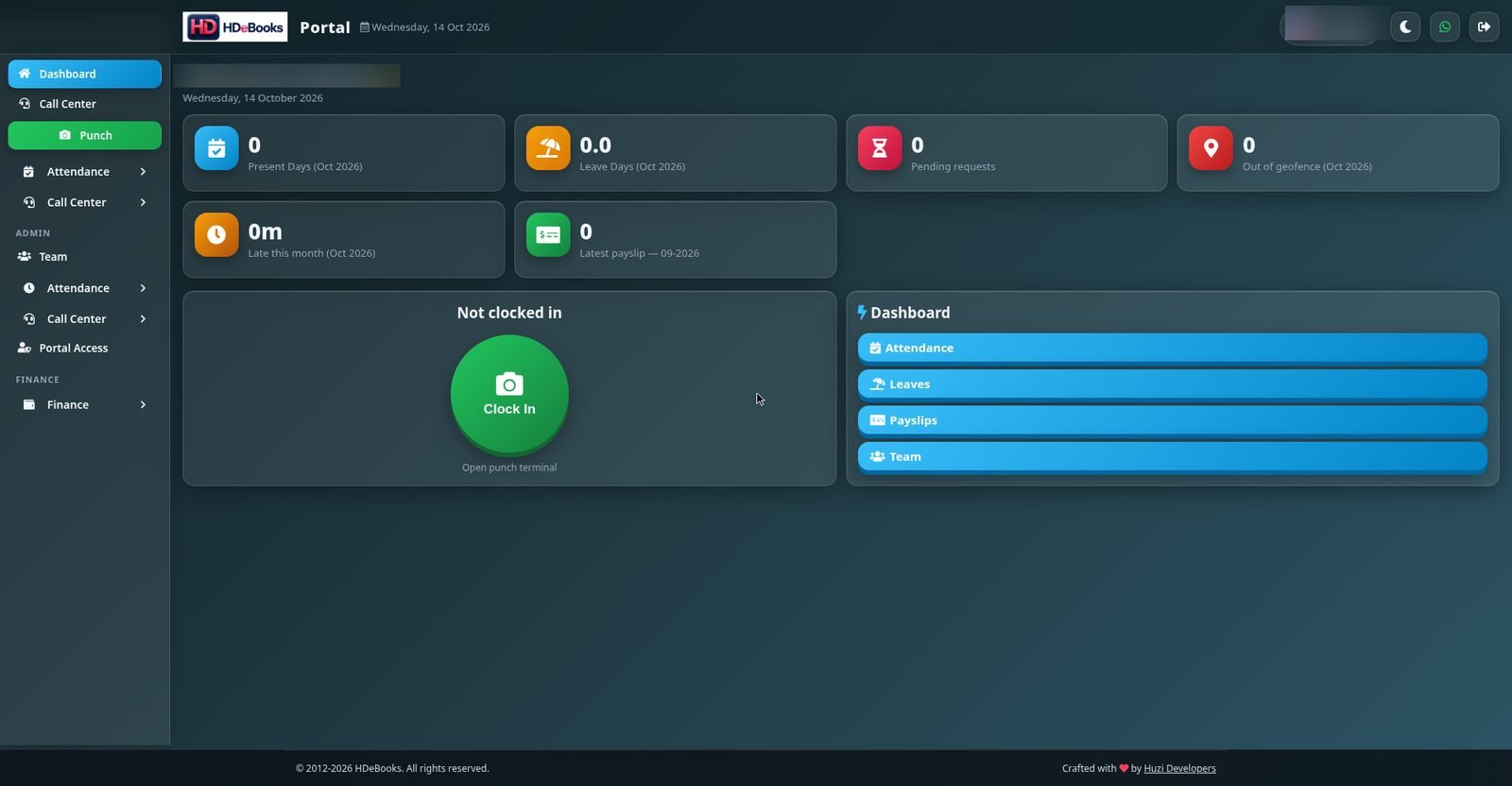Click the Late this month clock icon
The height and width of the screenshot is (786, 1512).
point(216,234)
